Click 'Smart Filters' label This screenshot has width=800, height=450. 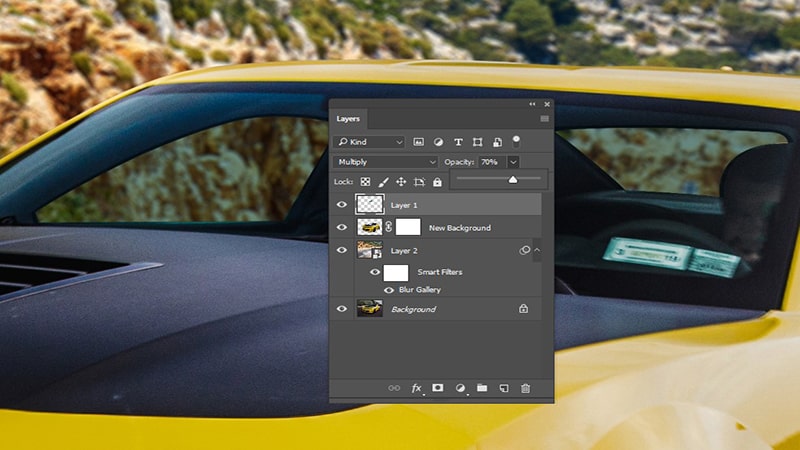440,272
